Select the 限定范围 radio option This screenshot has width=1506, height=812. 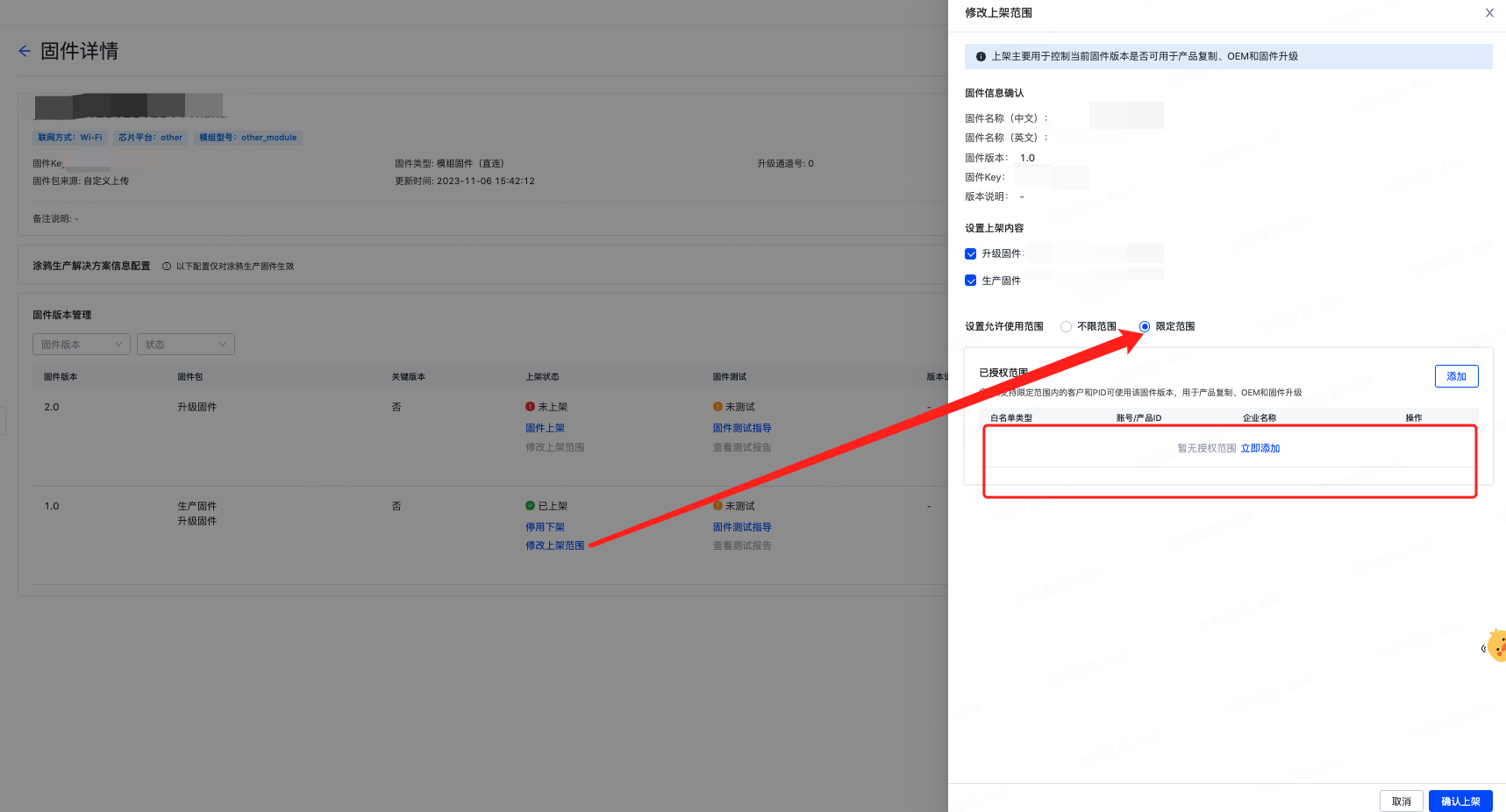click(x=1145, y=327)
